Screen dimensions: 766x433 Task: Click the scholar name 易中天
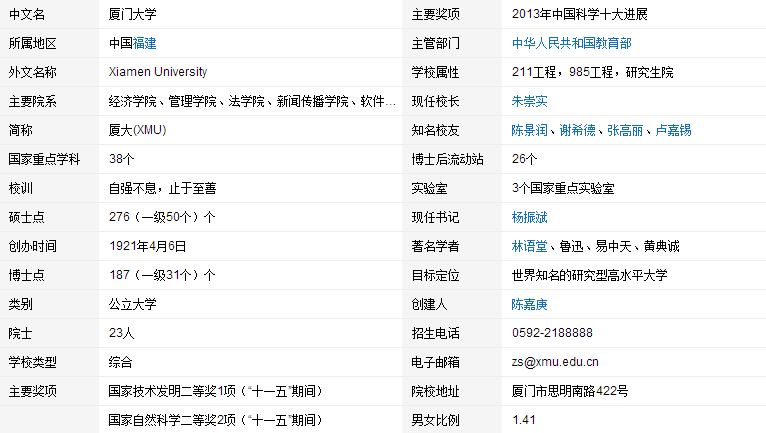click(x=614, y=246)
